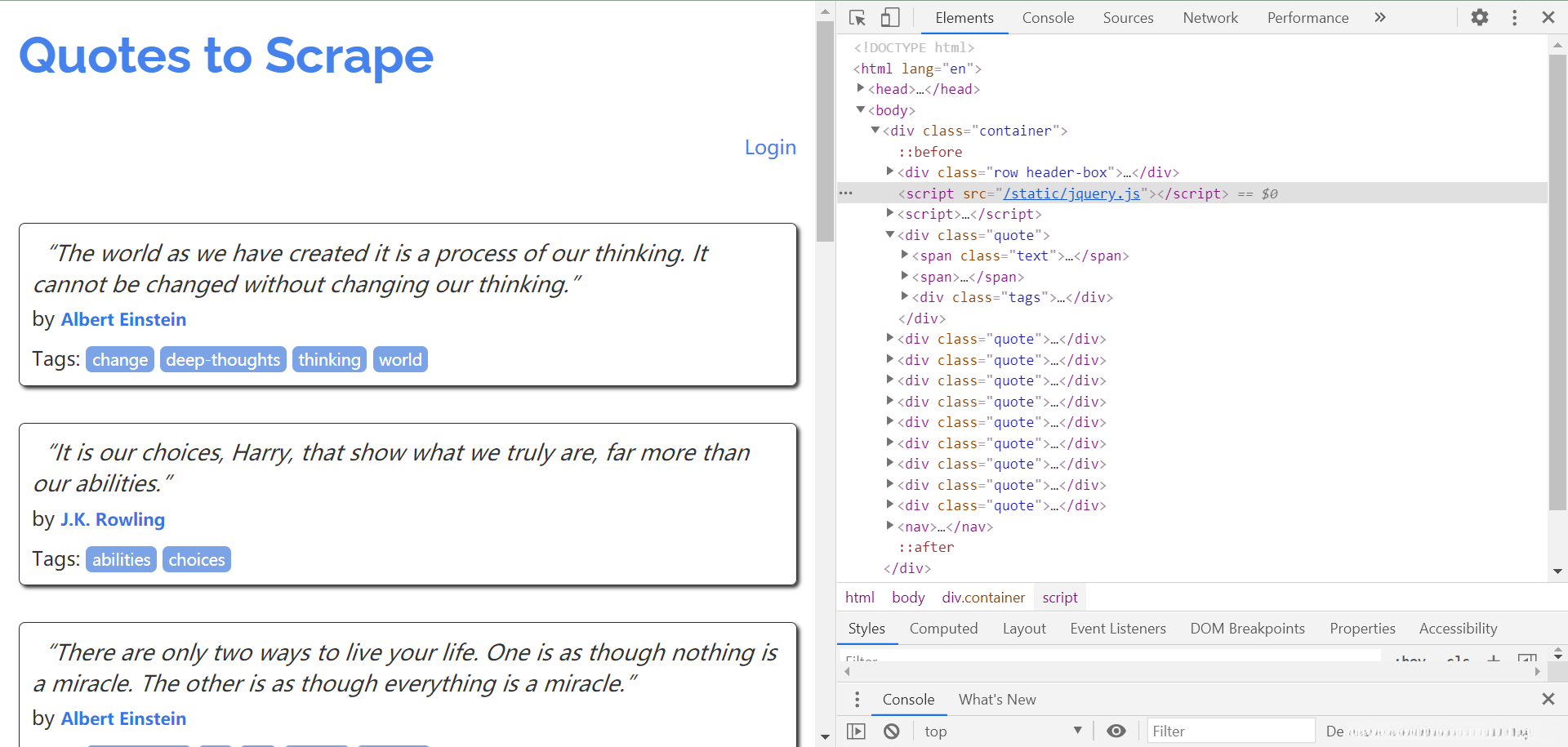This screenshot has height=747, width=1568.
Task: Toggle the console sidebar panel icon
Action: (856, 731)
